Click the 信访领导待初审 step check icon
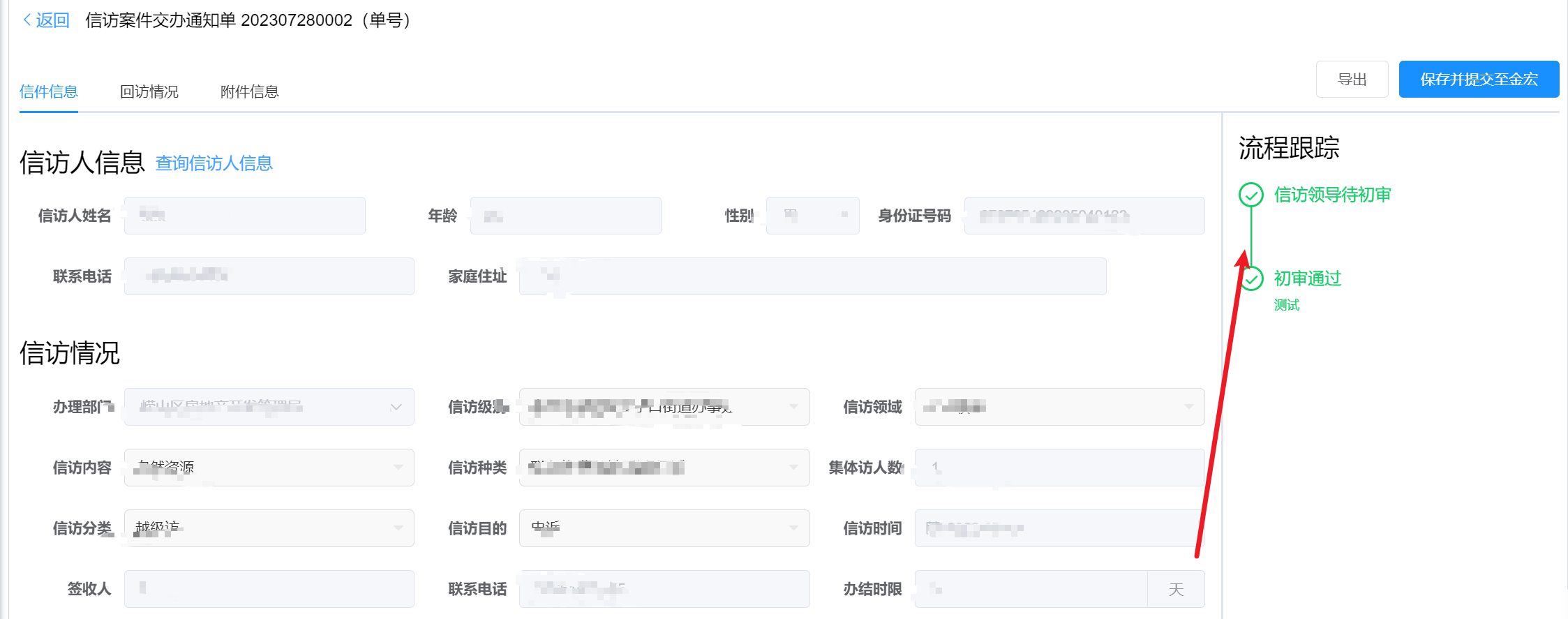The image size is (1568, 619). coord(1250,195)
